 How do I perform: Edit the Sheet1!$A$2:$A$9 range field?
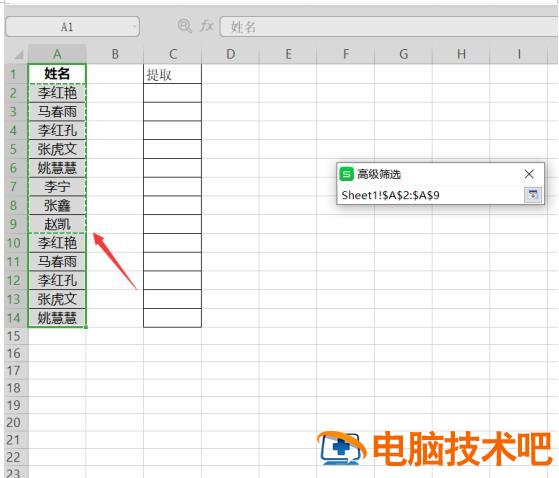tap(431, 195)
